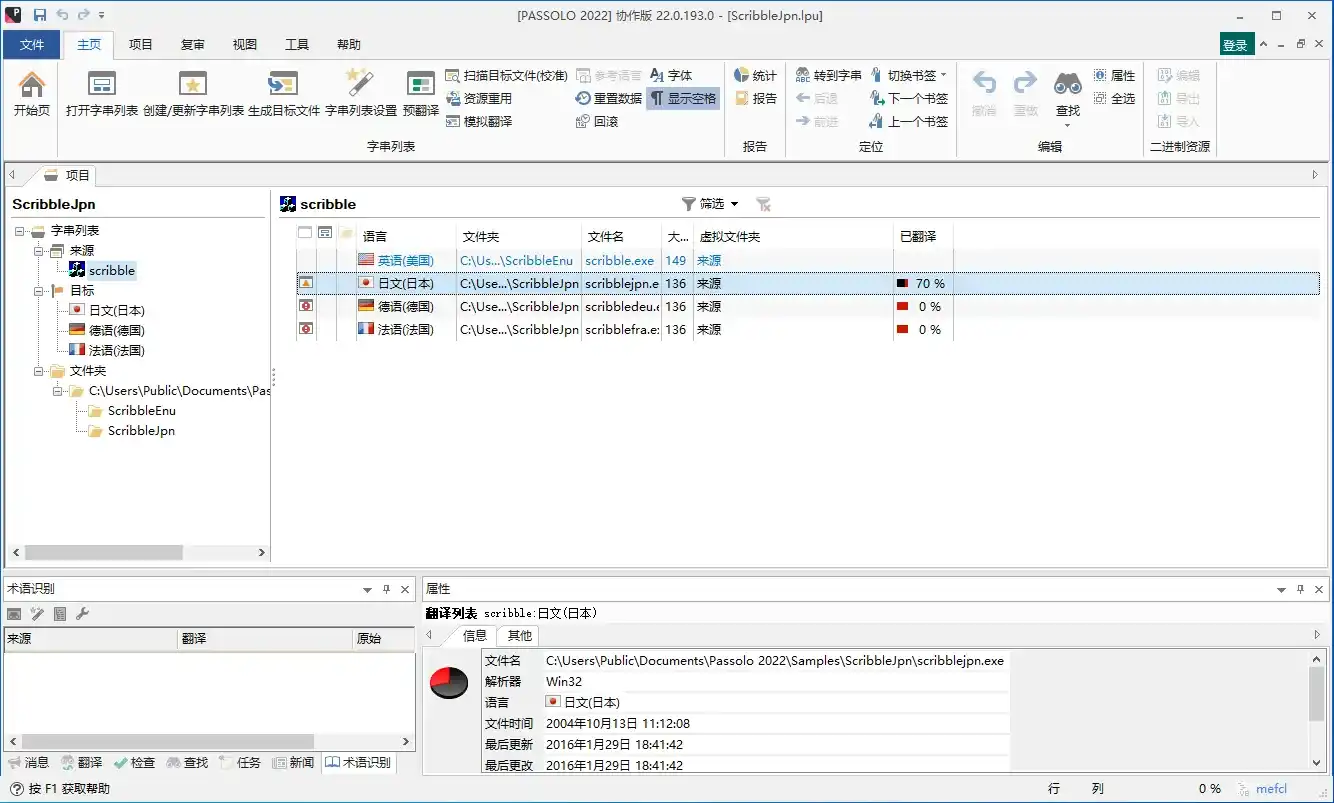The height and width of the screenshot is (803, 1334).
Task: Jump to 上一个书签 previous bookmark
Action: (x=909, y=122)
